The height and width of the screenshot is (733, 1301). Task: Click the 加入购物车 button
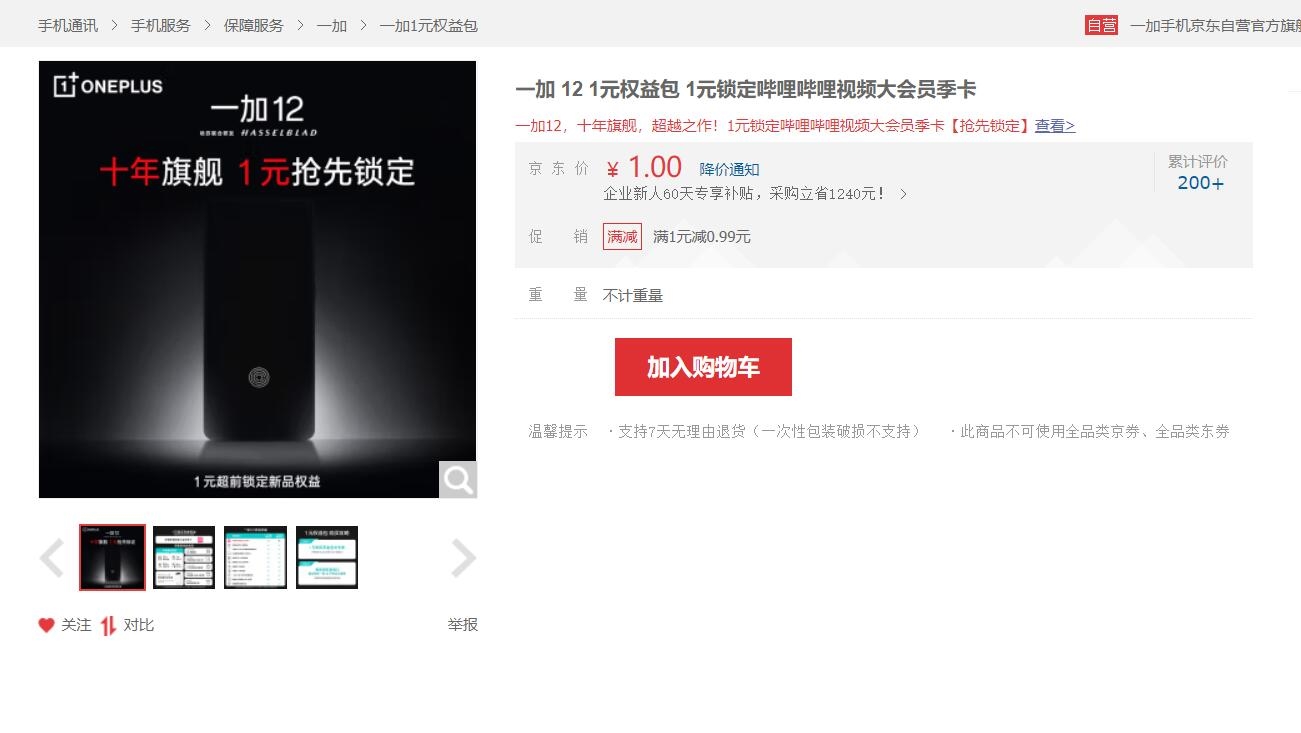703,367
